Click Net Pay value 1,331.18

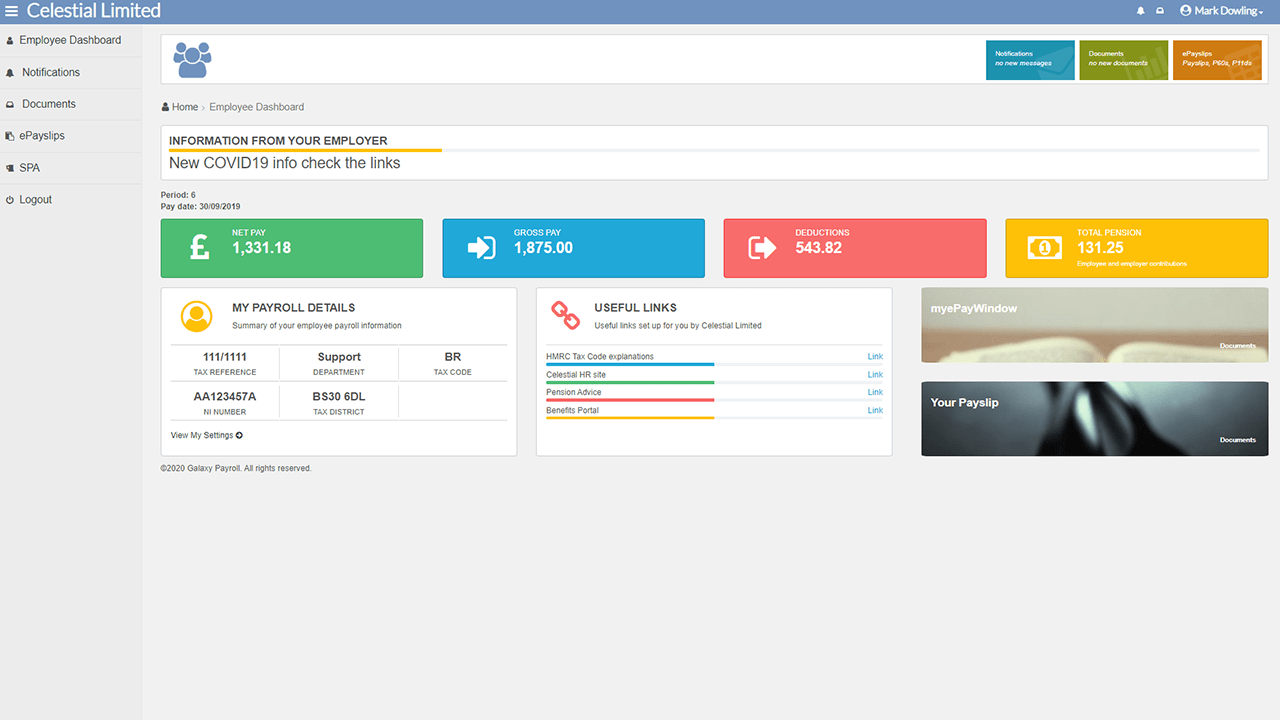click(x=262, y=248)
